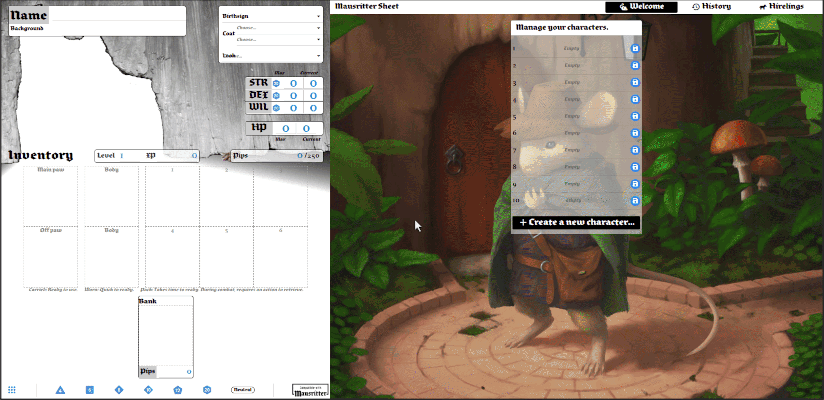
Task: Edit the DEX Max value
Action: [293, 96]
